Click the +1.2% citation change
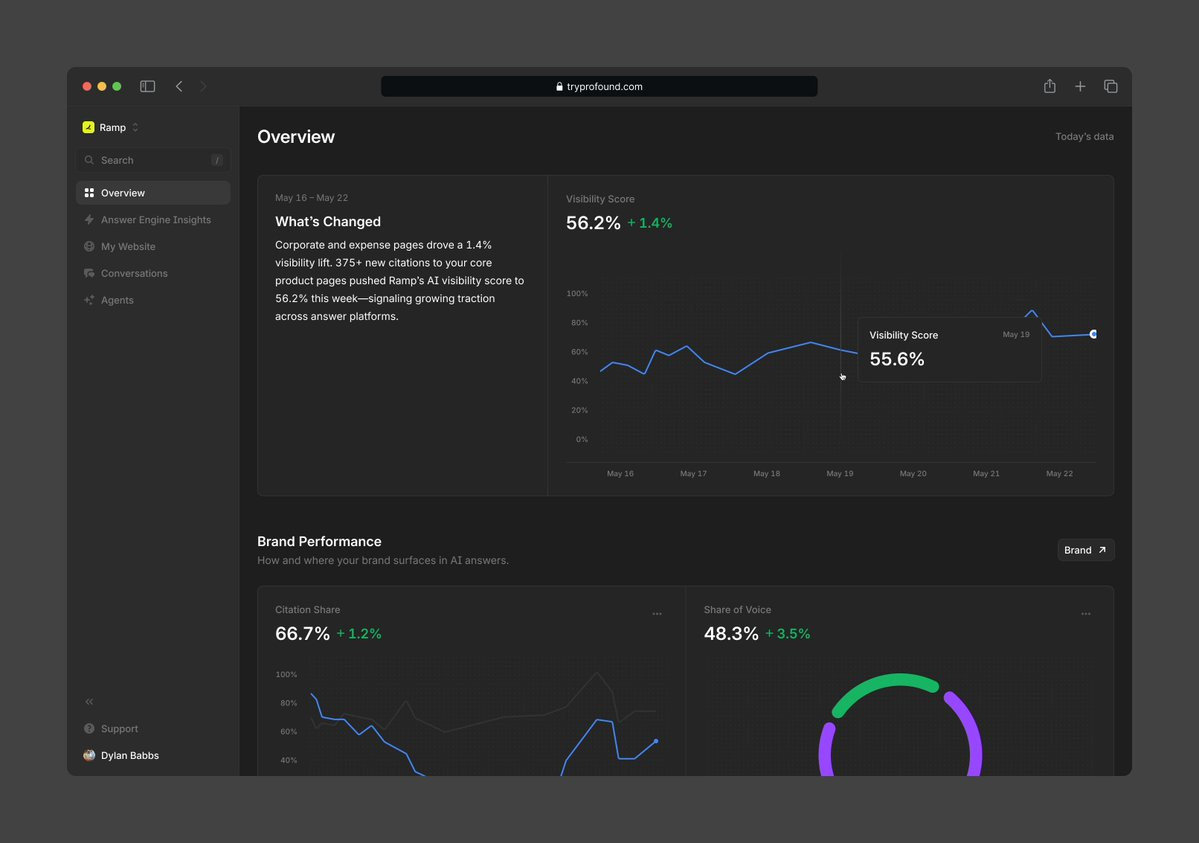 coord(359,634)
